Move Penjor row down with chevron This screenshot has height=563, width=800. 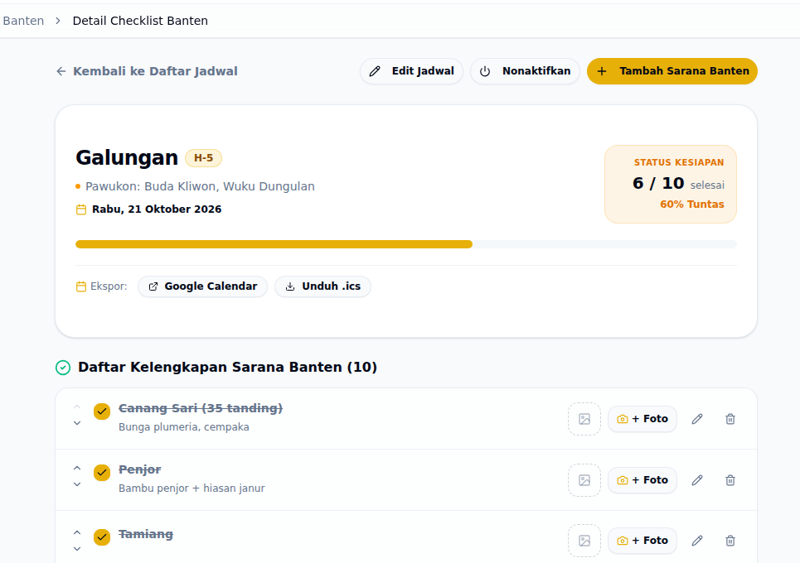click(x=77, y=484)
